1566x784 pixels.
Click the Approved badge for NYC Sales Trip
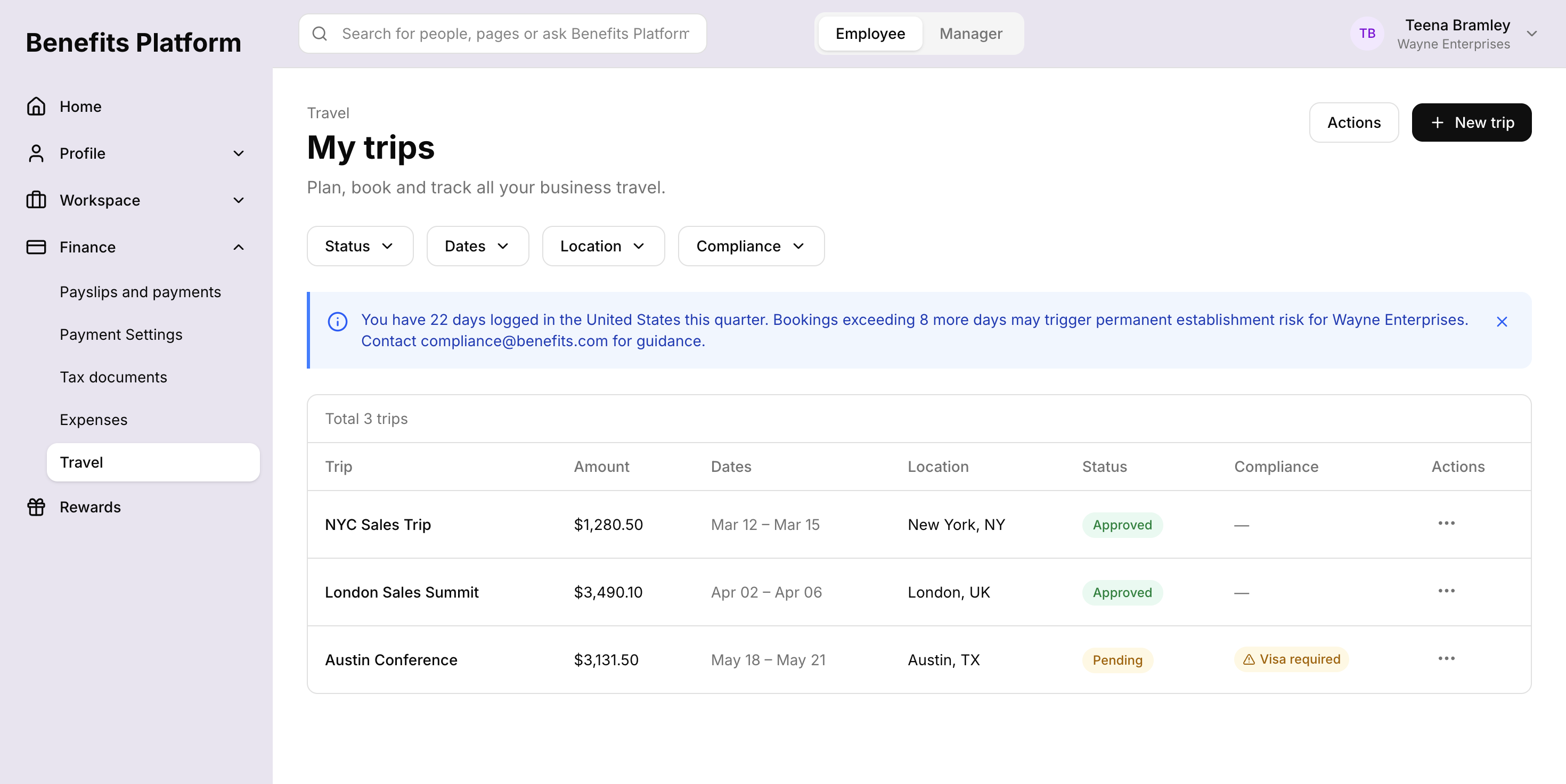[1122, 525]
